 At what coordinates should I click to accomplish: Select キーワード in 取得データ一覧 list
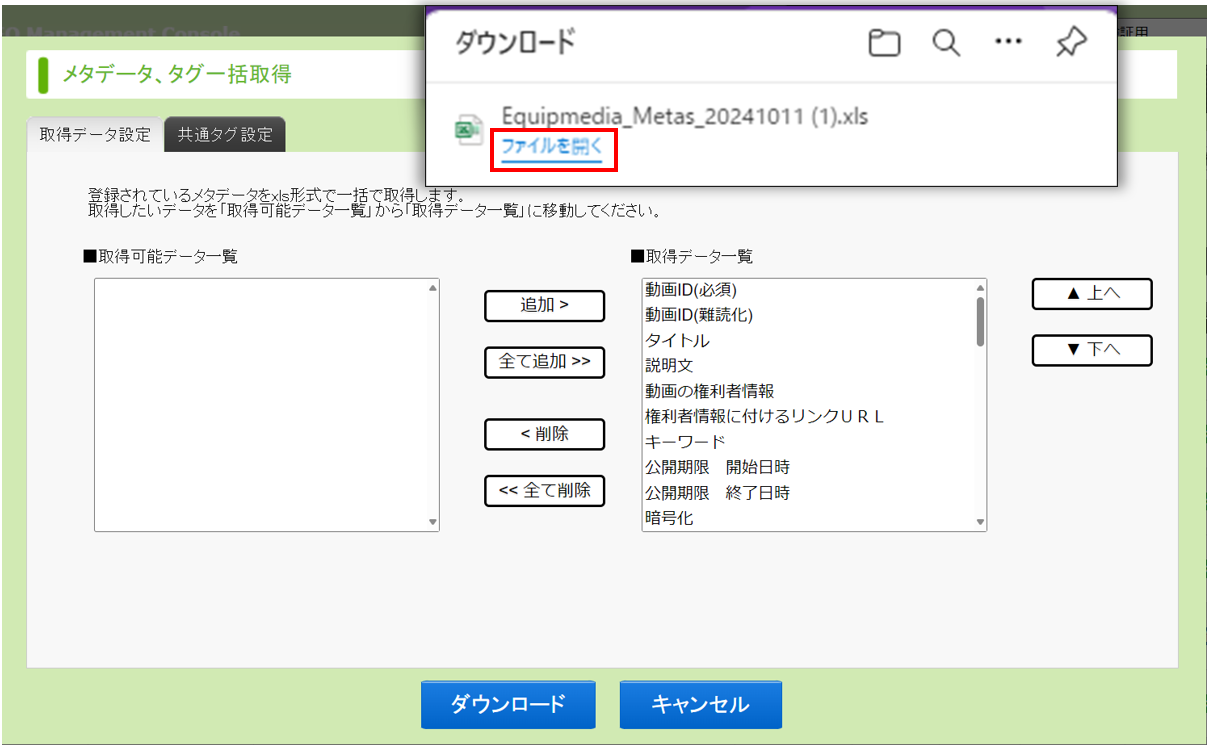click(685, 442)
